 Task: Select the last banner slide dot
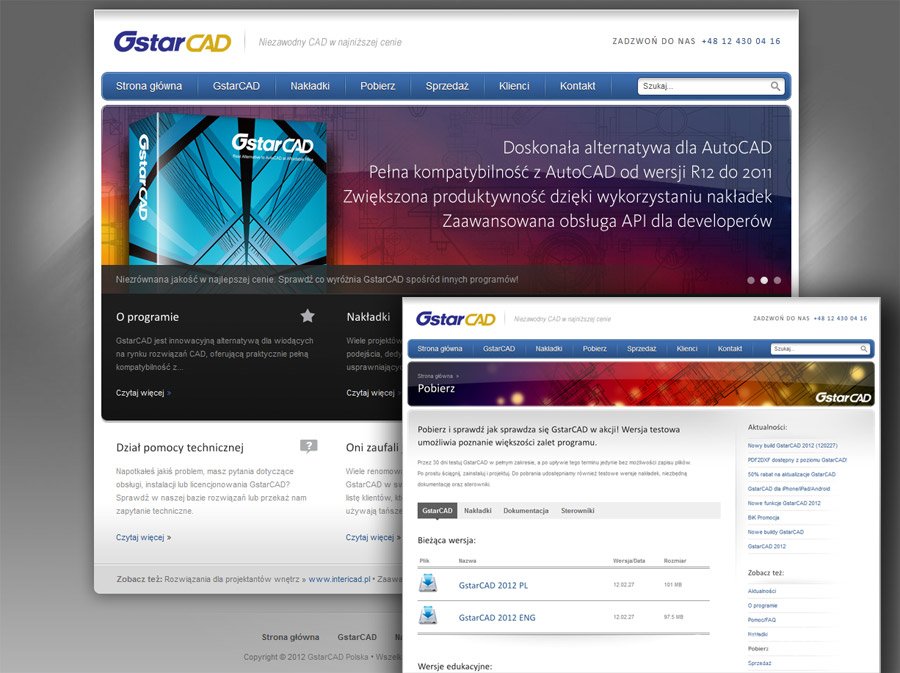pyautogui.click(x=777, y=281)
